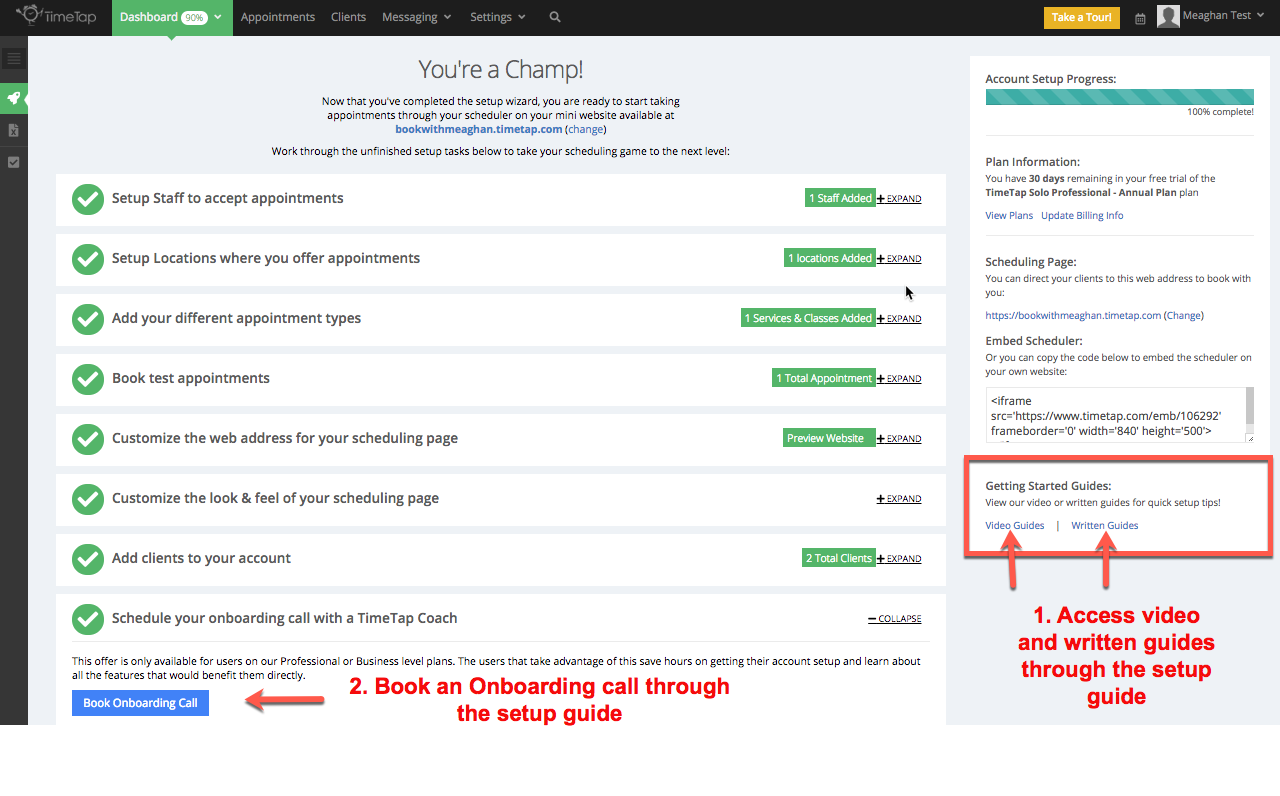Expand the look & feel section

(x=899, y=499)
